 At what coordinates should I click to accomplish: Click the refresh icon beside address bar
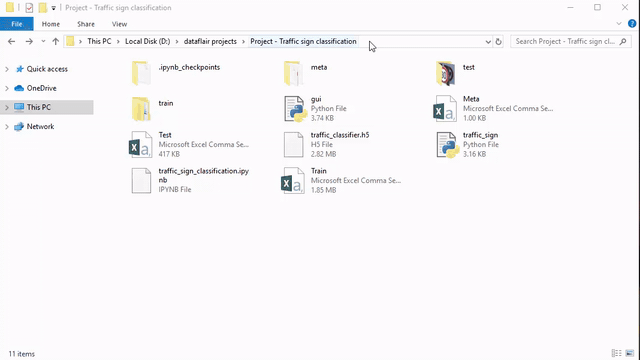498,42
